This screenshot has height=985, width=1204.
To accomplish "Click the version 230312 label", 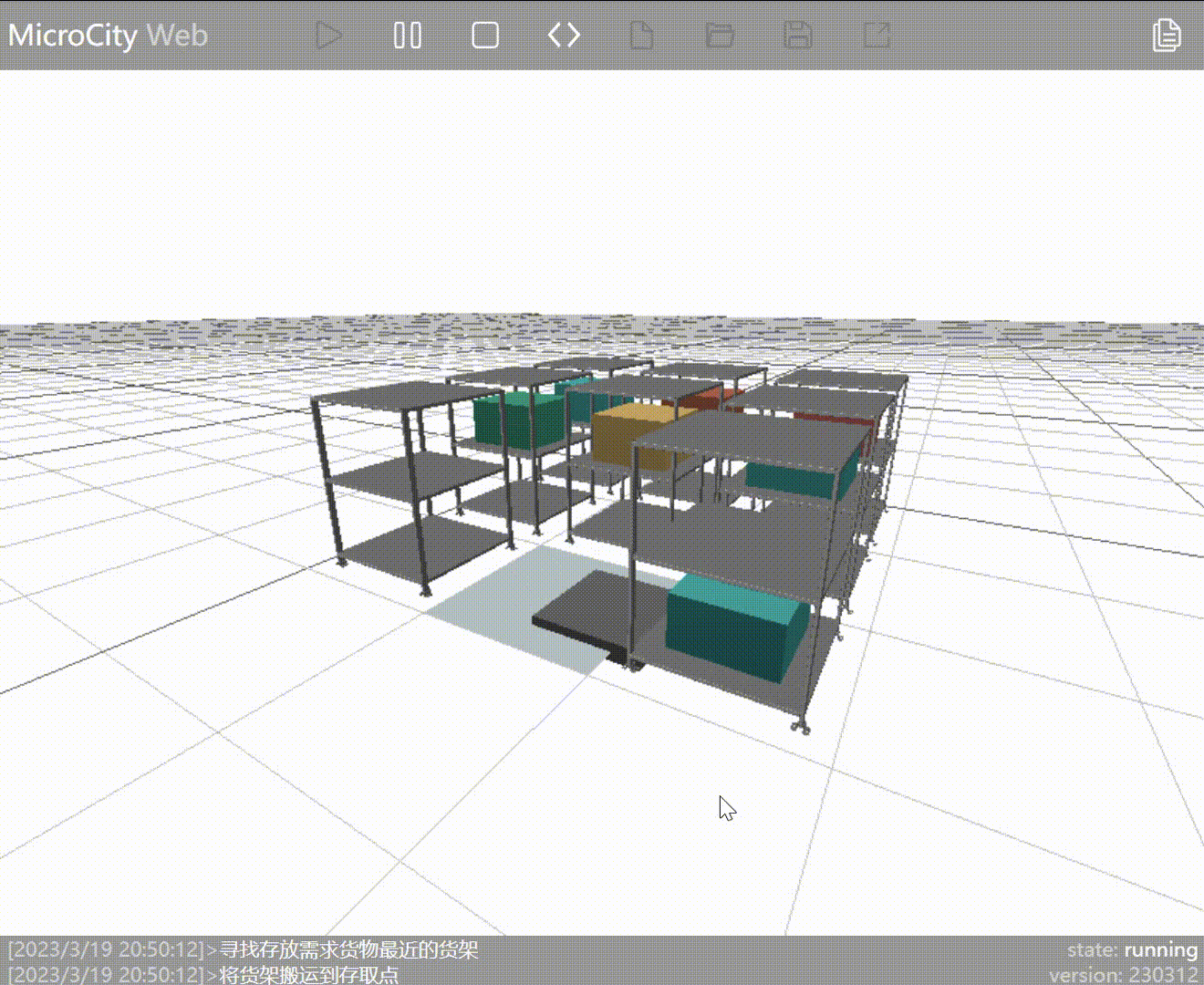I will coord(1123,974).
